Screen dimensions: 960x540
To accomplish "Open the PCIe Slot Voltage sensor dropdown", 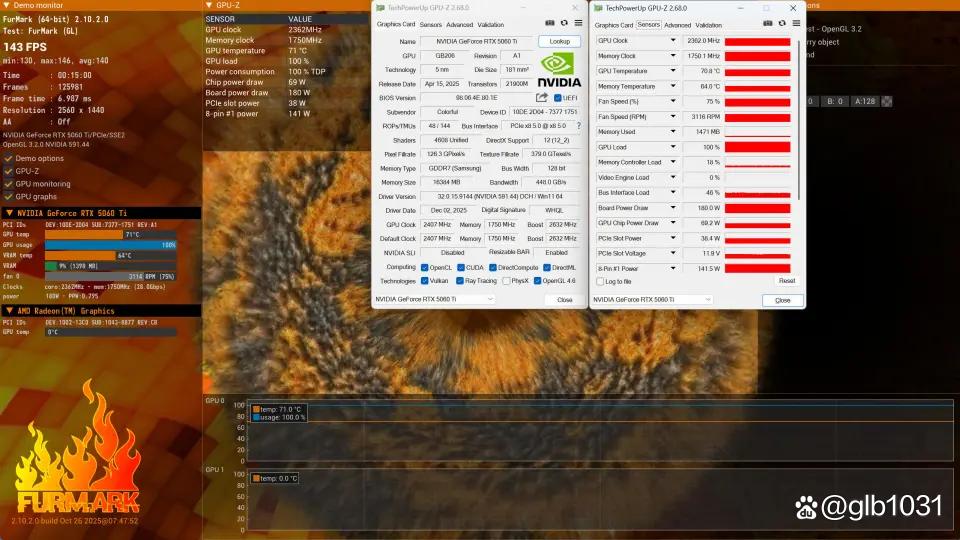I will click(x=673, y=253).
